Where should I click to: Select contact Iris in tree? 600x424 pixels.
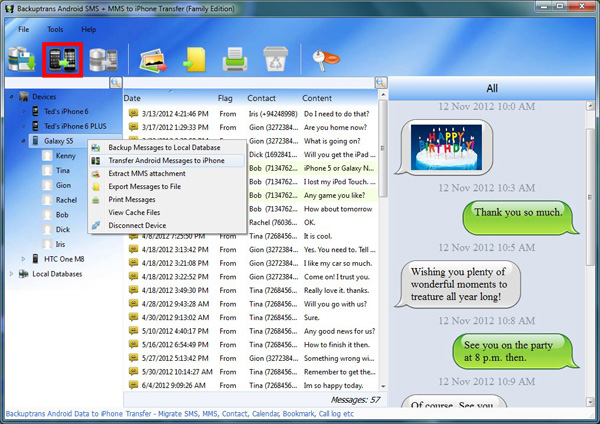coord(60,244)
